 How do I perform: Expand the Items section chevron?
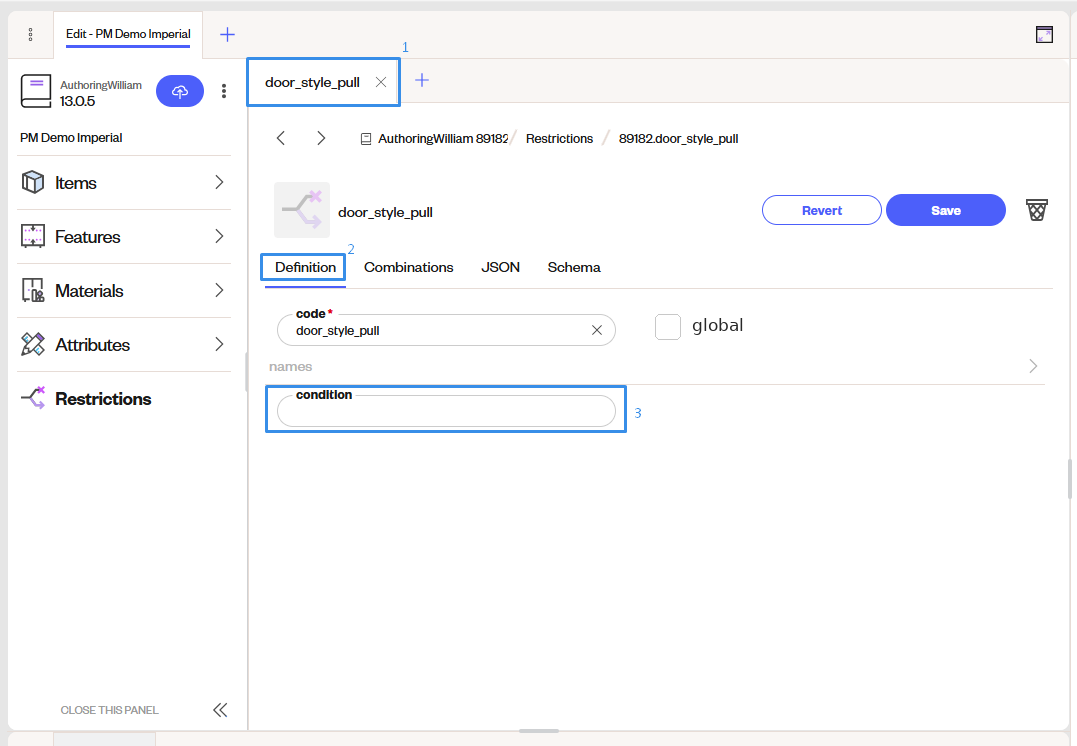[x=219, y=182]
